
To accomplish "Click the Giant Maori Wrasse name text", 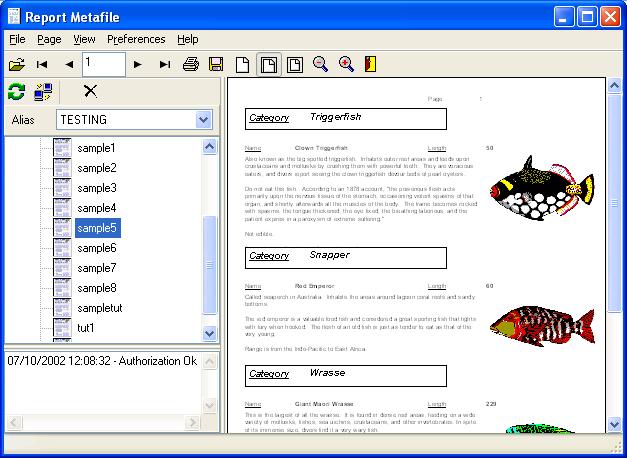I will (324, 404).
